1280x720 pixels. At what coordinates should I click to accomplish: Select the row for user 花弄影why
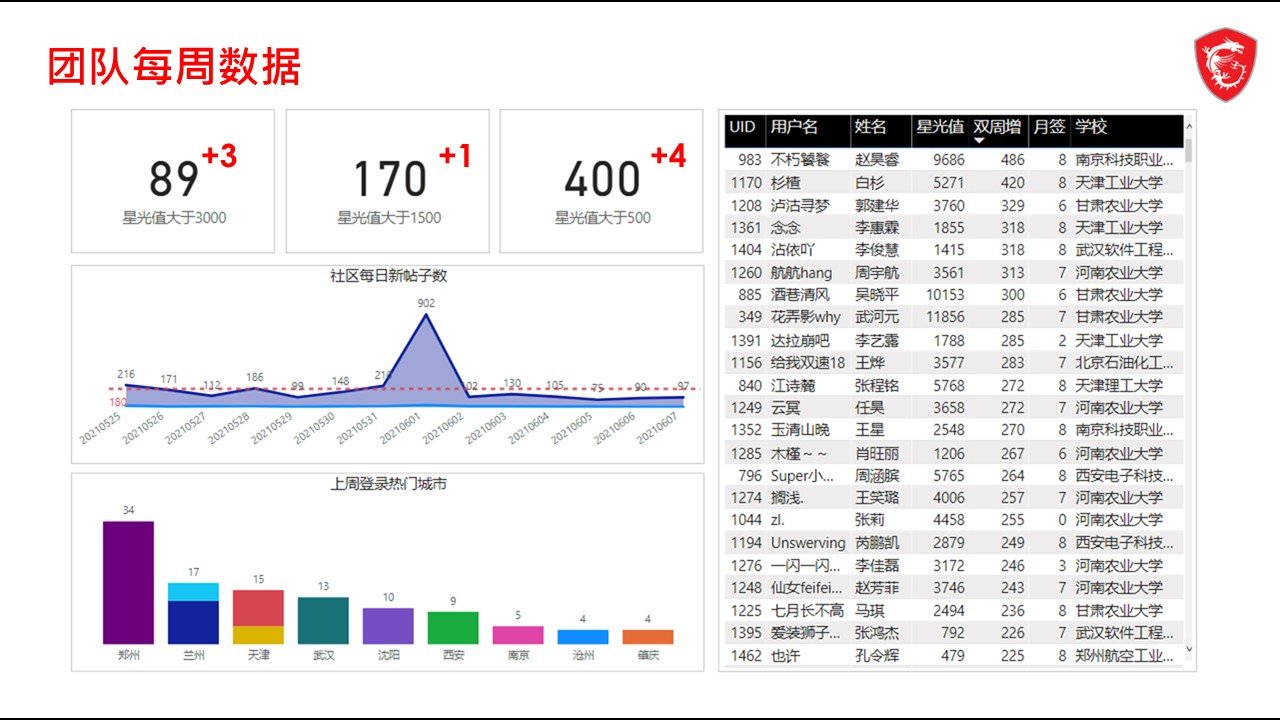pos(954,317)
